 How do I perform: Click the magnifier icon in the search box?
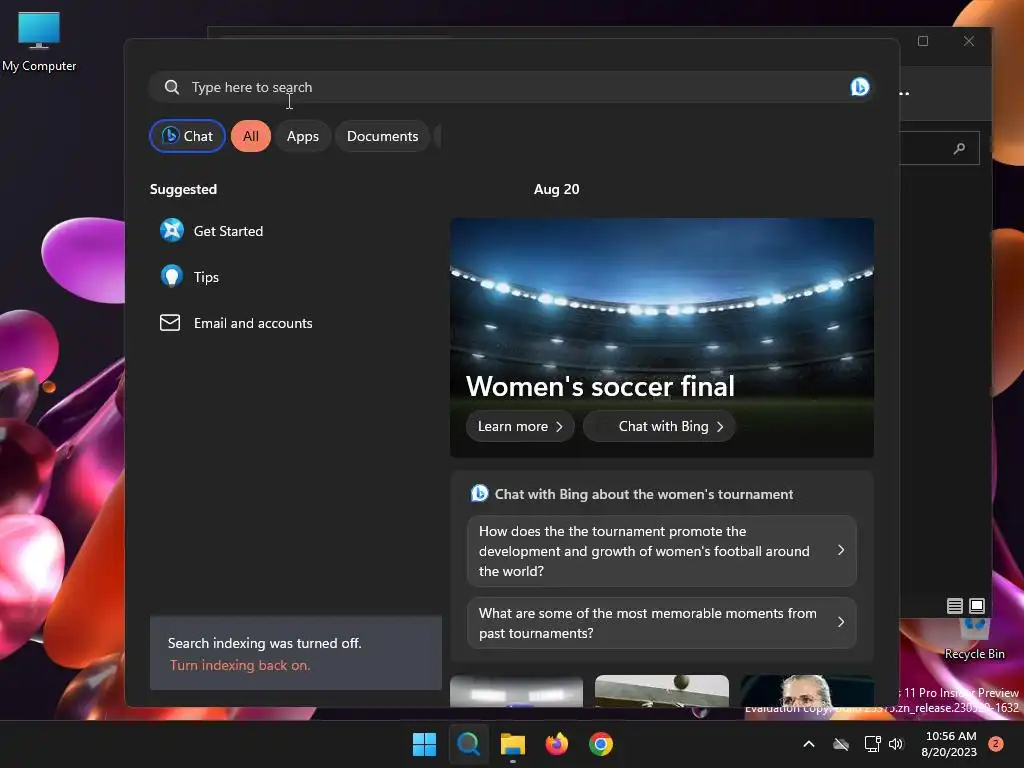pos(172,87)
